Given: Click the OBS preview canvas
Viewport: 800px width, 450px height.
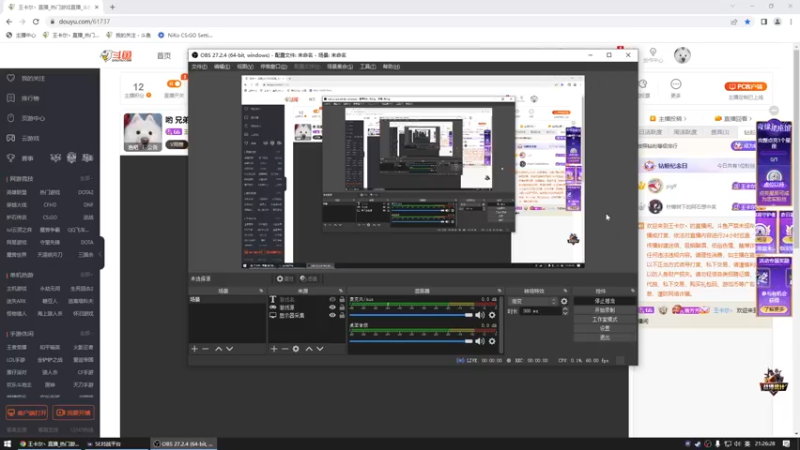Looking at the screenshot, I should tap(413, 172).
